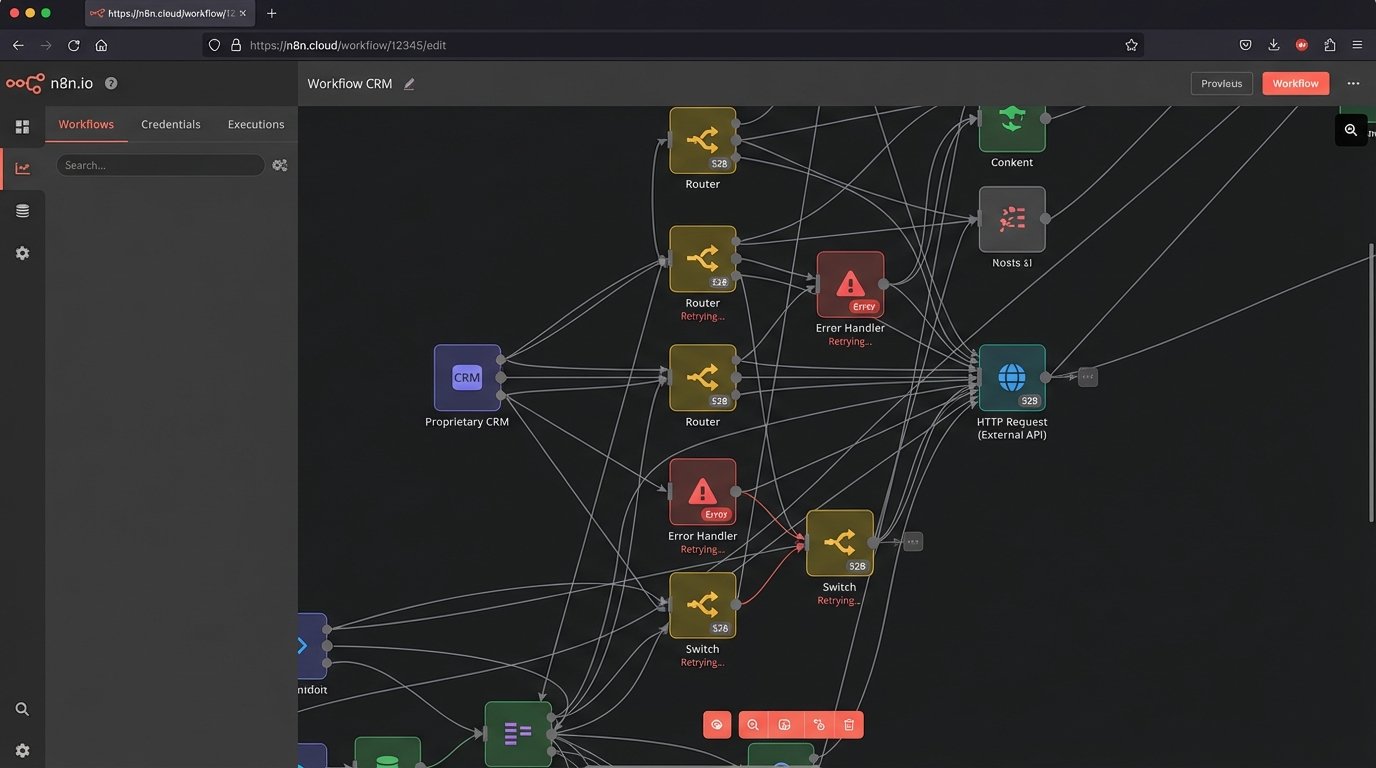
Task: Delete selection using trash icon in canvas toolbar
Action: (849, 725)
